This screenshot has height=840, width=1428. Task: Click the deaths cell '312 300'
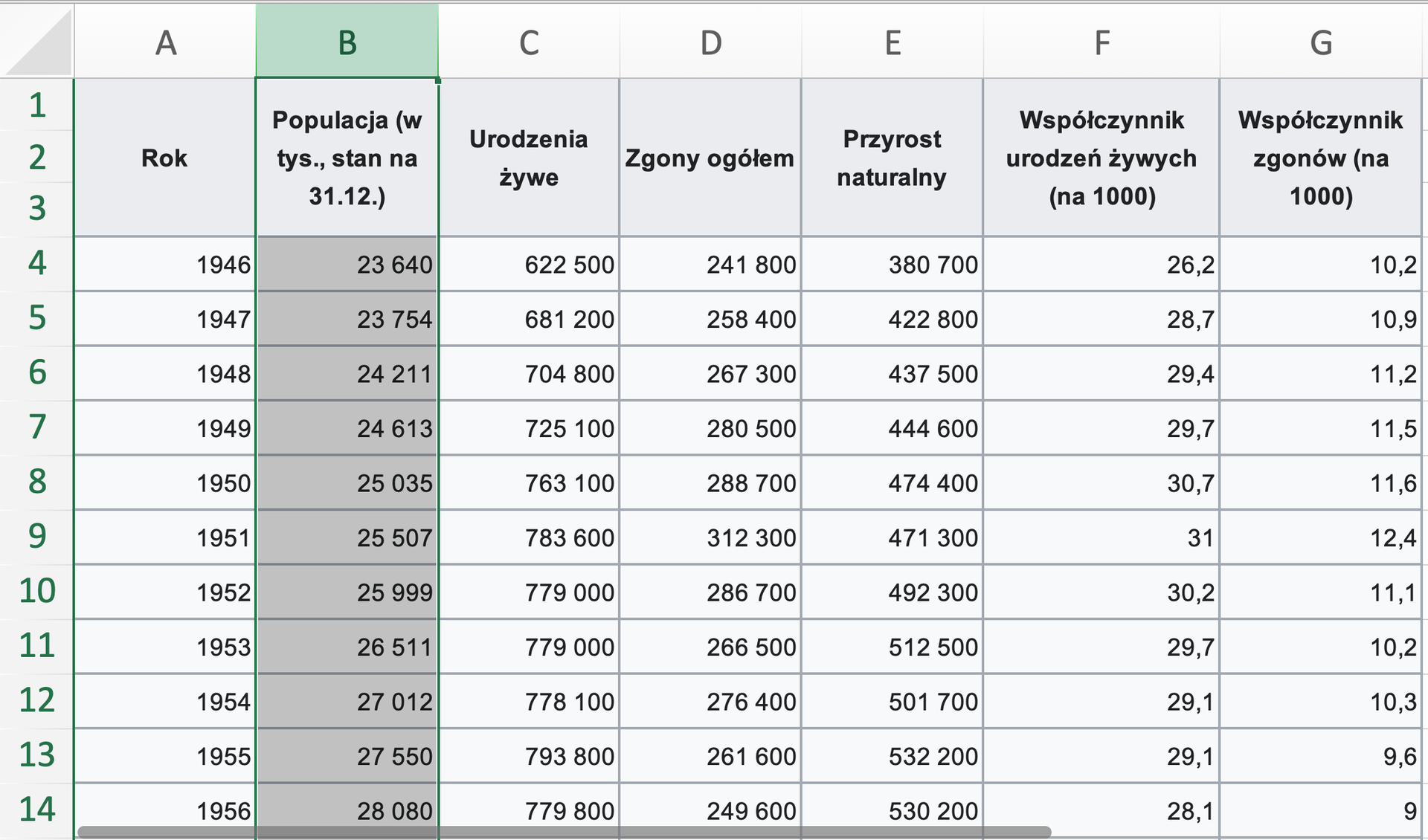pos(710,537)
